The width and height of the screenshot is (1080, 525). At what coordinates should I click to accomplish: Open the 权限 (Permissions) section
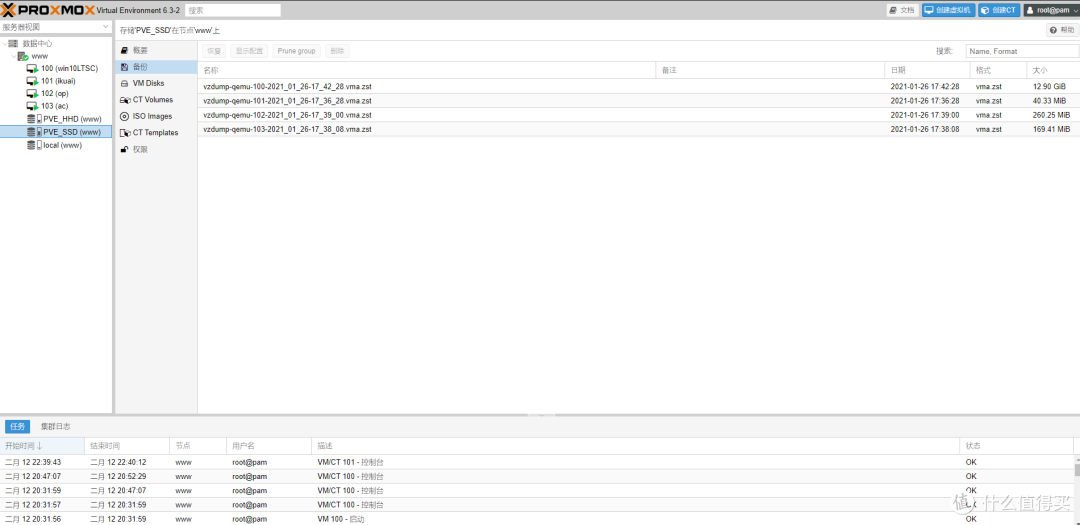coord(139,149)
